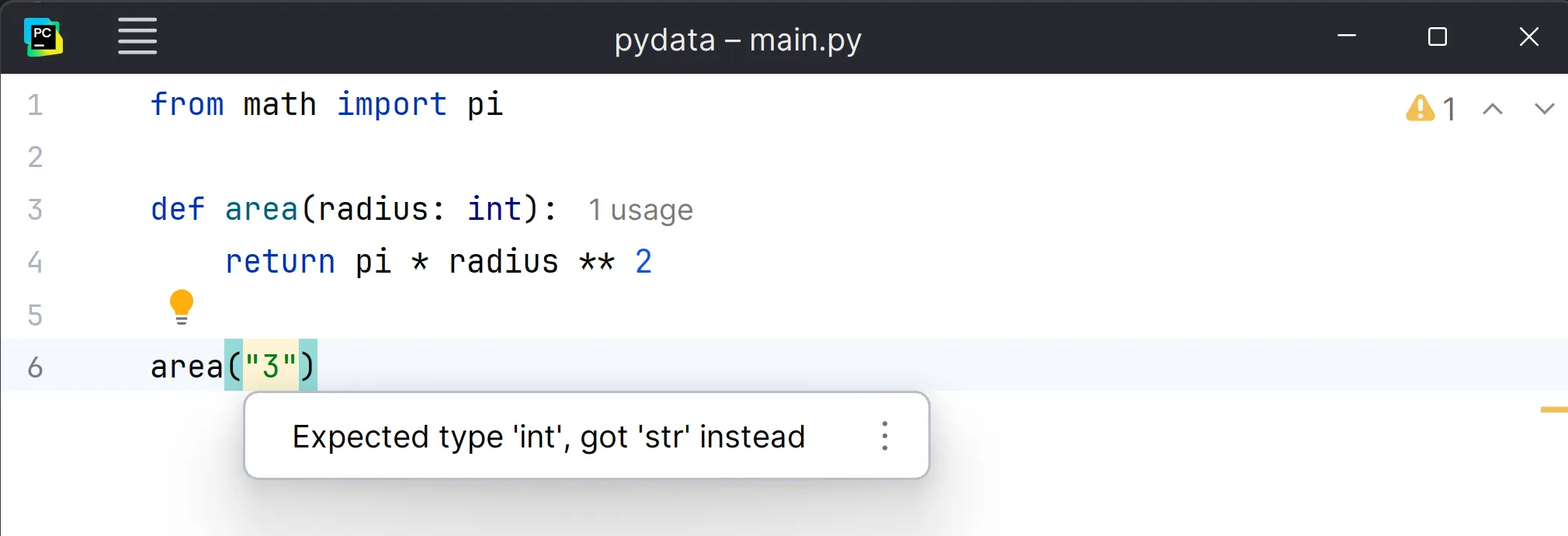
Task: Click line number 3 in the gutter
Action: click(35, 209)
